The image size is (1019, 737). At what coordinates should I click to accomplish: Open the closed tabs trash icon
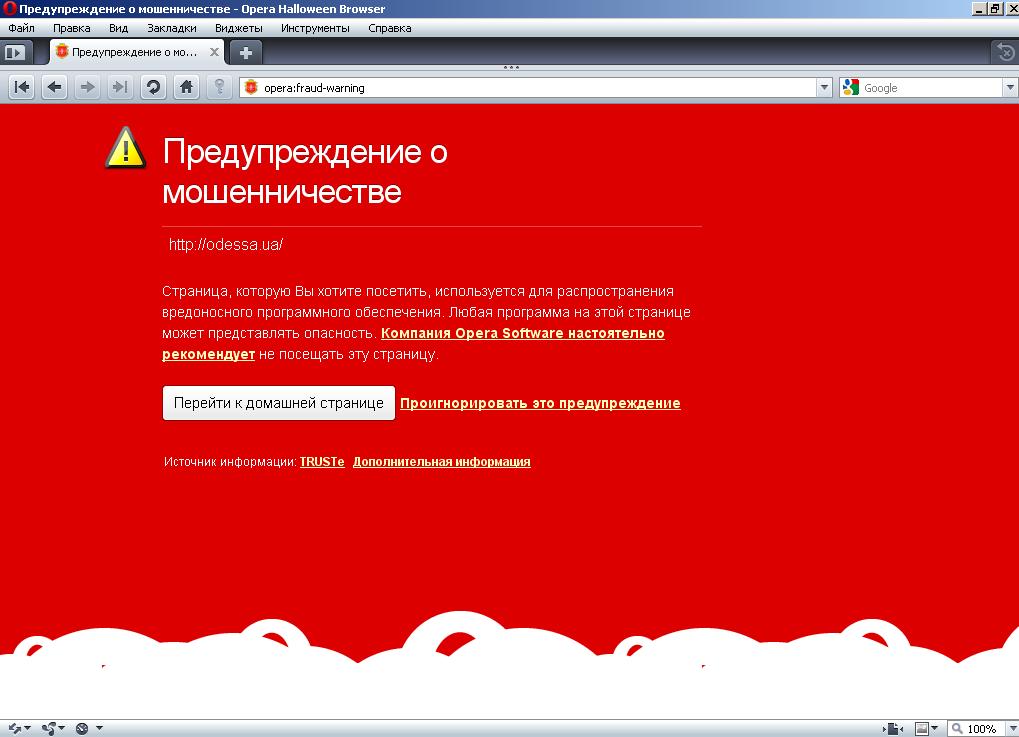pyautogui.click(x=1005, y=52)
